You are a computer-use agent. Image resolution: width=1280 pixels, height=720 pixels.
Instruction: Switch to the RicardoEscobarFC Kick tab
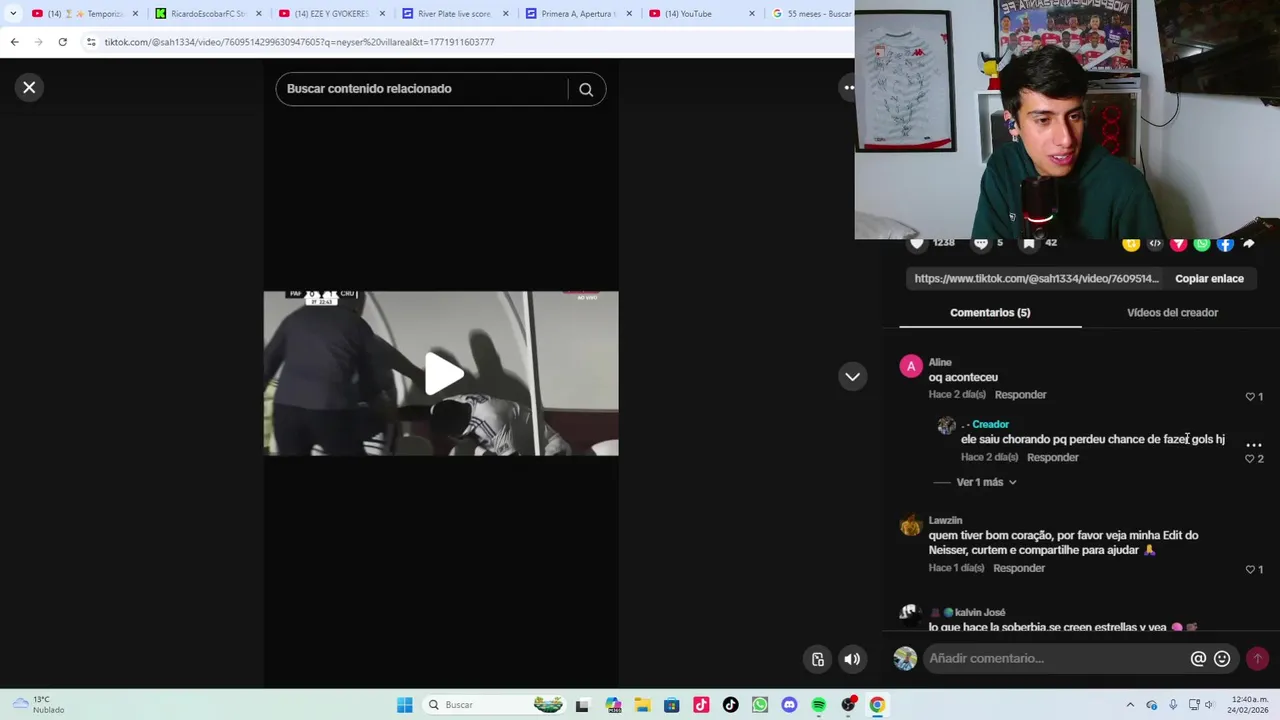(x=208, y=14)
